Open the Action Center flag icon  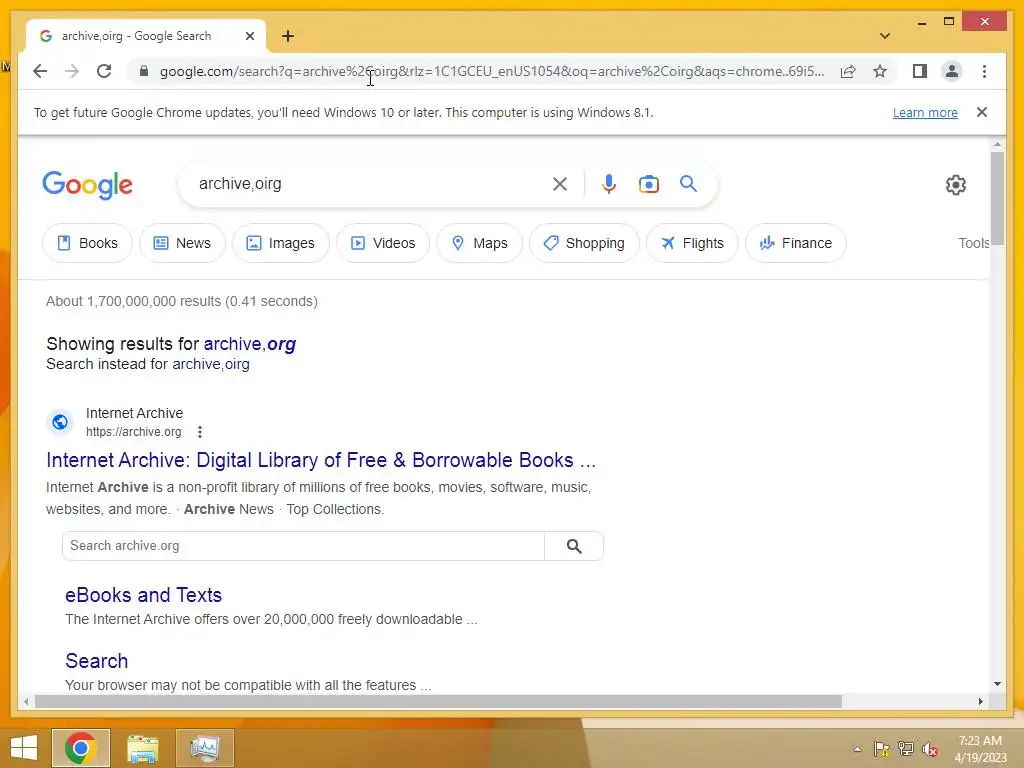(882, 749)
